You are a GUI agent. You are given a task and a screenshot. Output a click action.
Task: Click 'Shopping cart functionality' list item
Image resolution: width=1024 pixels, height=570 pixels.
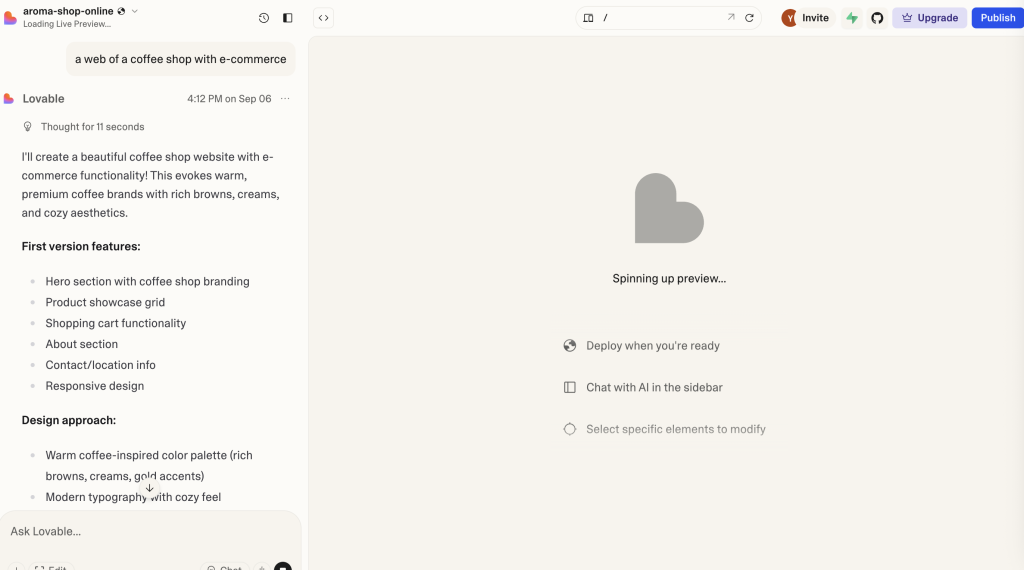pos(116,323)
